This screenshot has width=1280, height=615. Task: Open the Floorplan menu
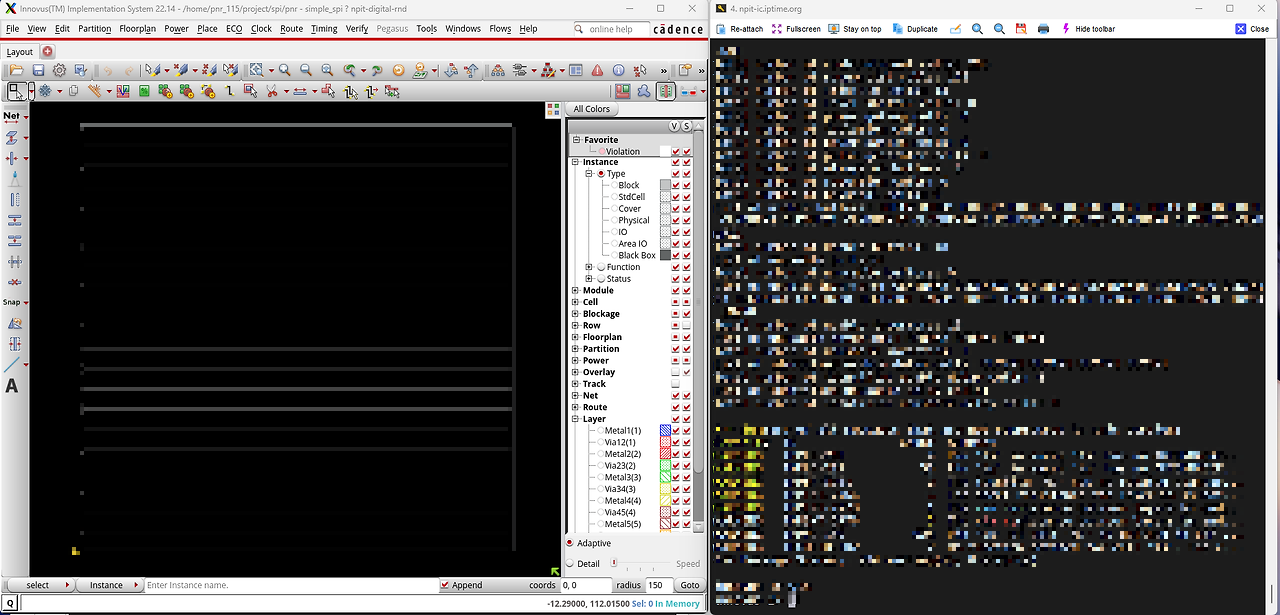tap(138, 29)
